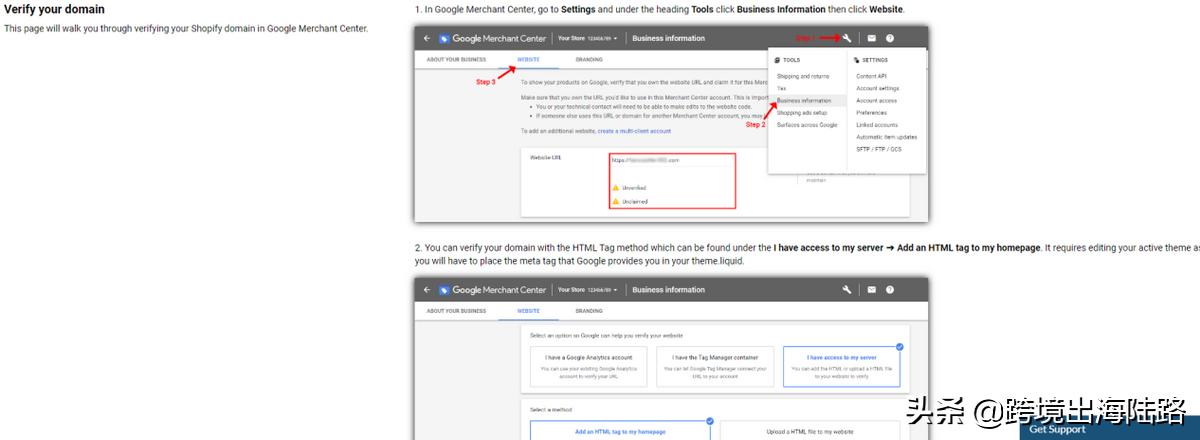
Task: Expand the Your Store dropdown in the header with the Tools menu open
Action: (588, 38)
